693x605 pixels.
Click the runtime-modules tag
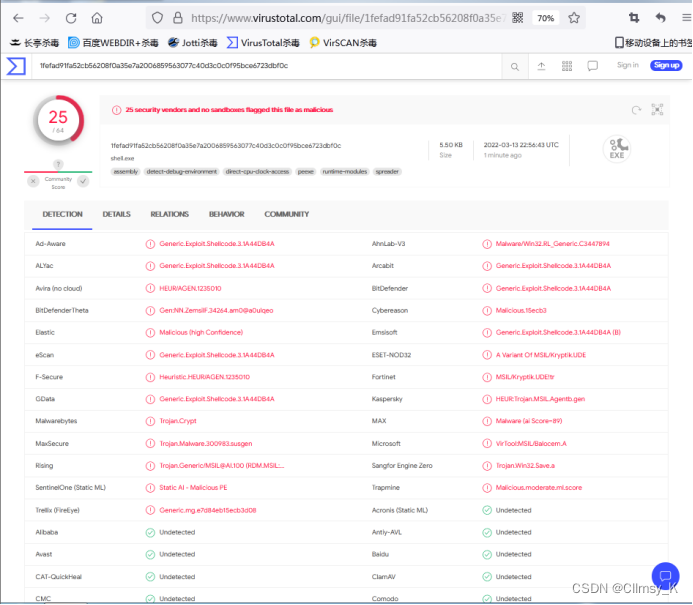(x=345, y=172)
